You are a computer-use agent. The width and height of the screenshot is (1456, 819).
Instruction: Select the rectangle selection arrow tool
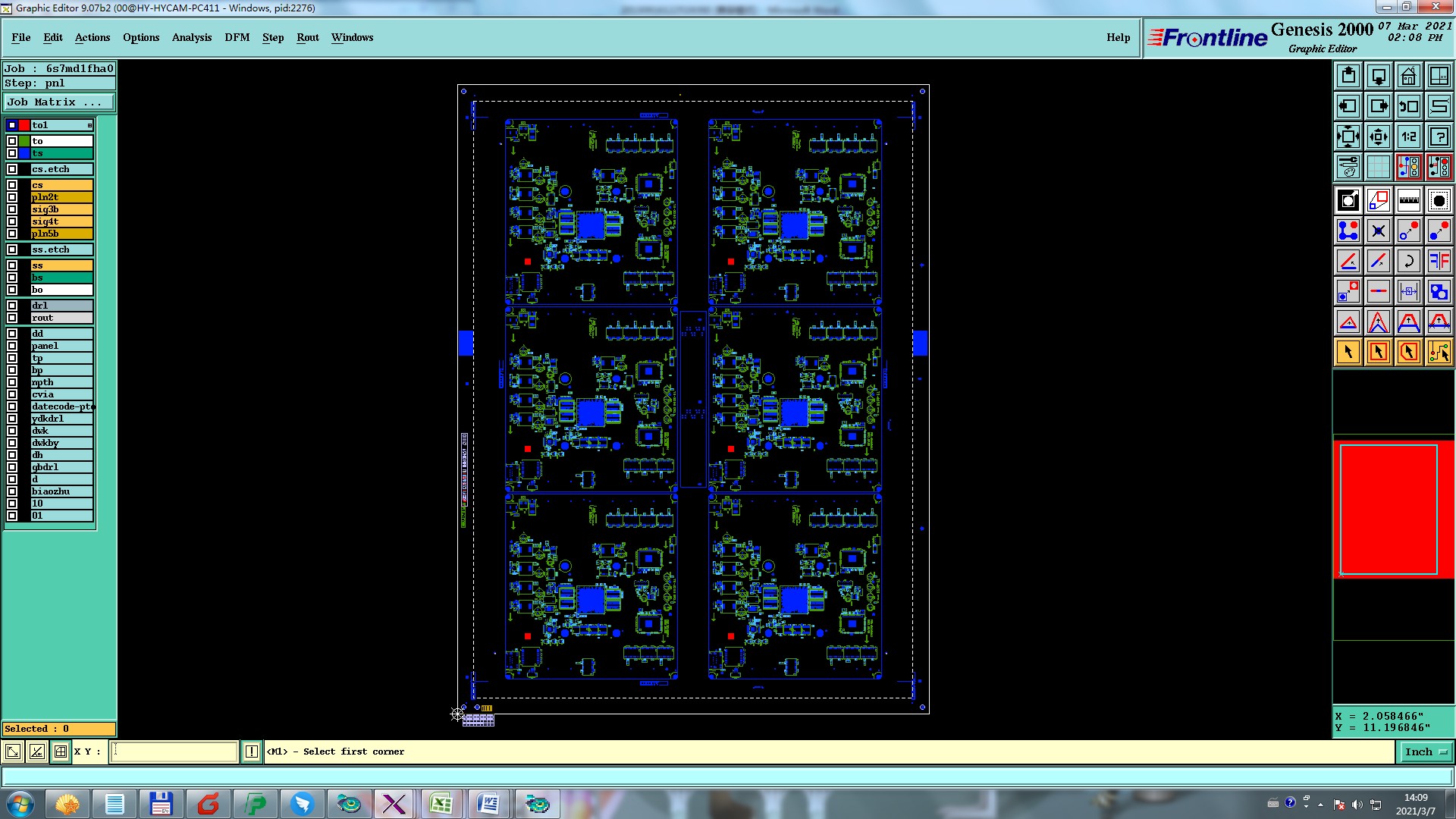(1378, 352)
